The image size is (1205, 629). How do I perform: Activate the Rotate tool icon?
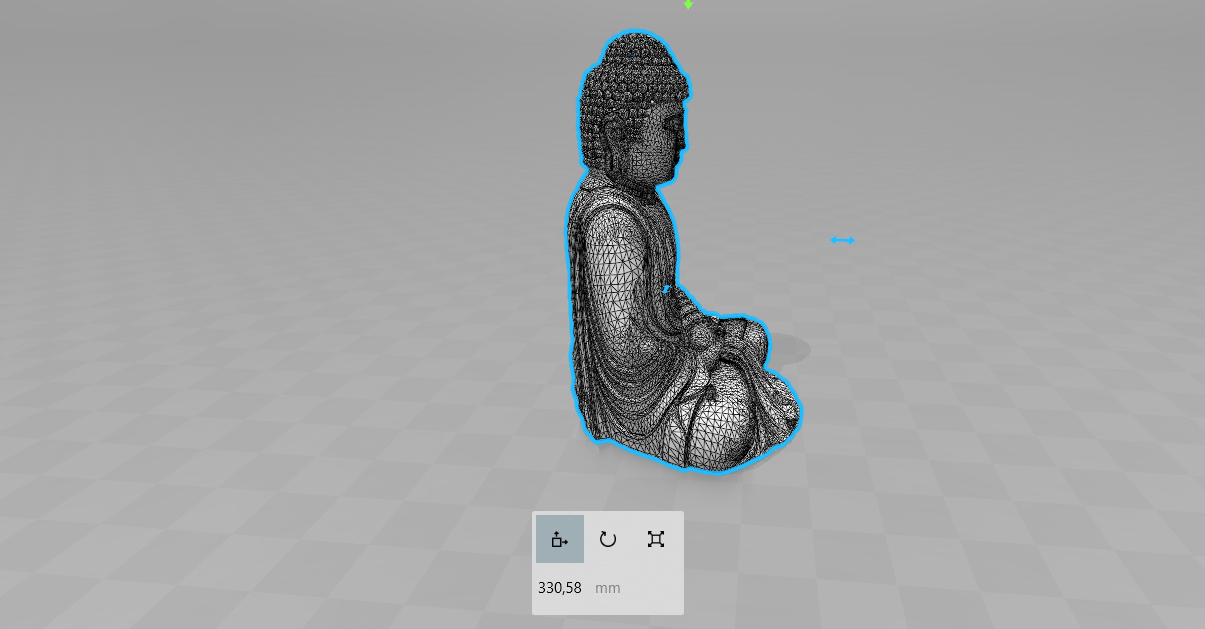click(608, 539)
